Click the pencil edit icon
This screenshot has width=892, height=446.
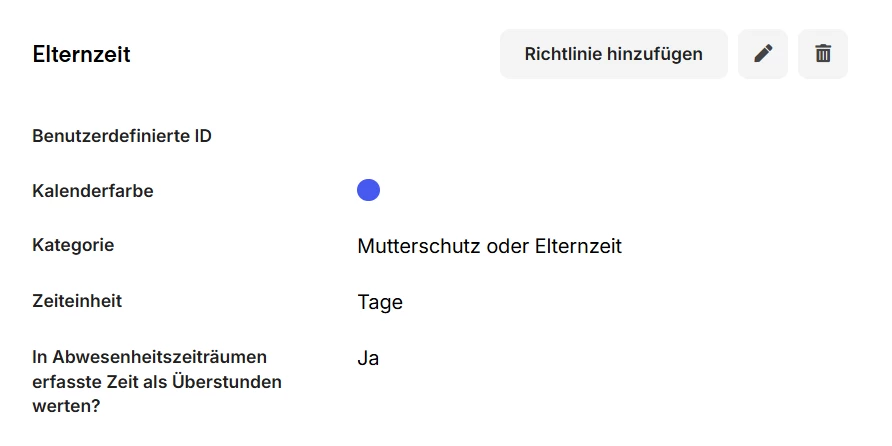coord(763,54)
